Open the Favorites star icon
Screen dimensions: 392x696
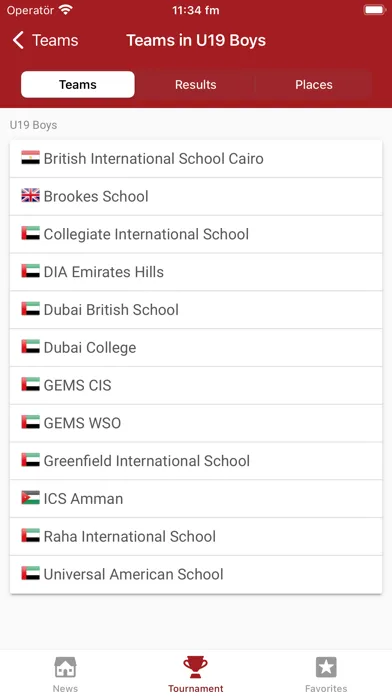click(326, 667)
